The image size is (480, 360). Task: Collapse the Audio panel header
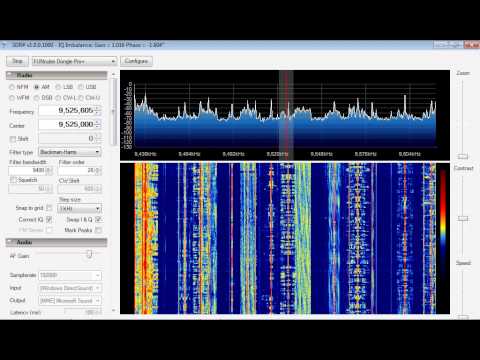(57, 242)
